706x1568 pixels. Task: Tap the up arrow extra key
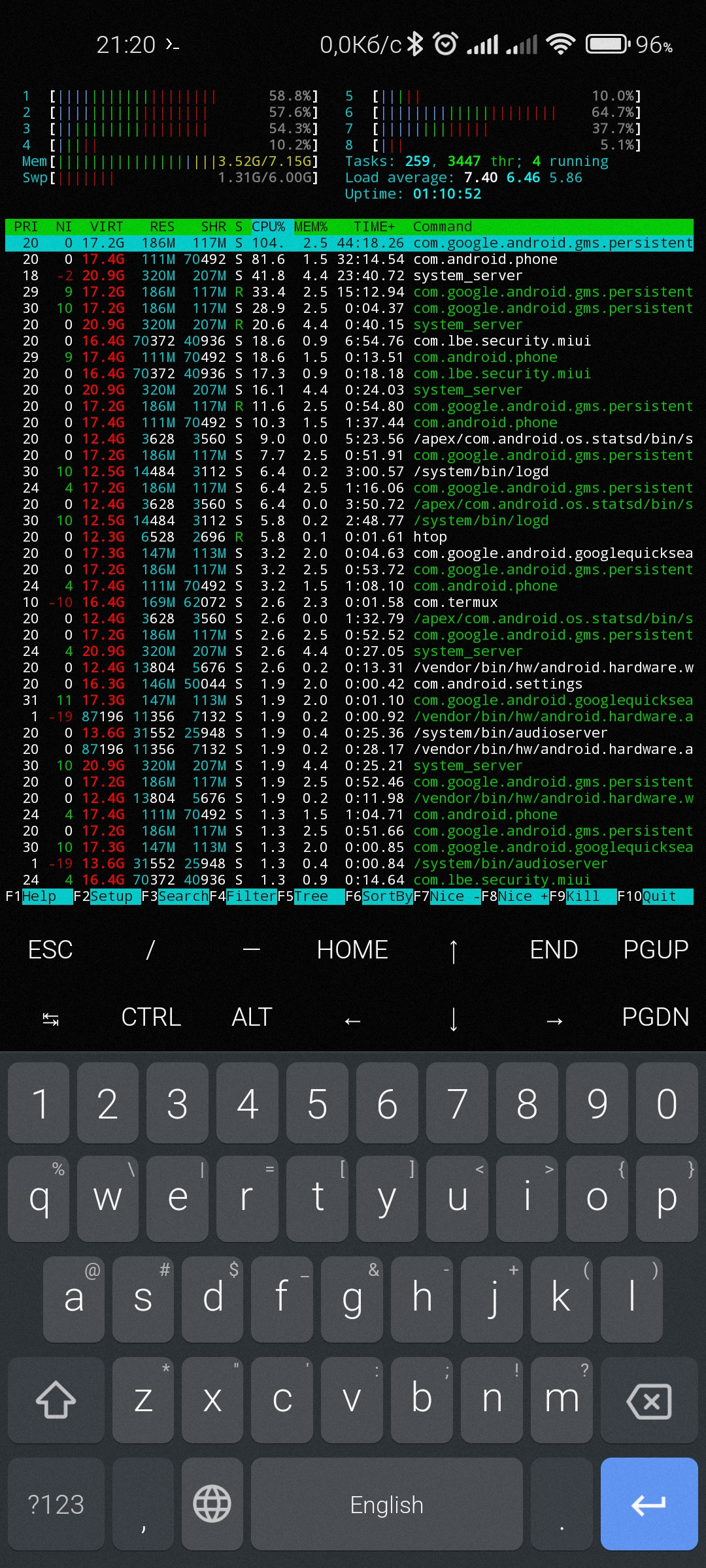pyautogui.click(x=453, y=951)
